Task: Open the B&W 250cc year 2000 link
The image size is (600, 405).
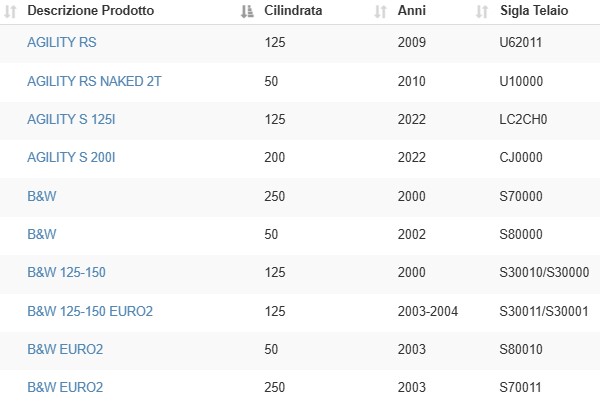Action: (42, 196)
